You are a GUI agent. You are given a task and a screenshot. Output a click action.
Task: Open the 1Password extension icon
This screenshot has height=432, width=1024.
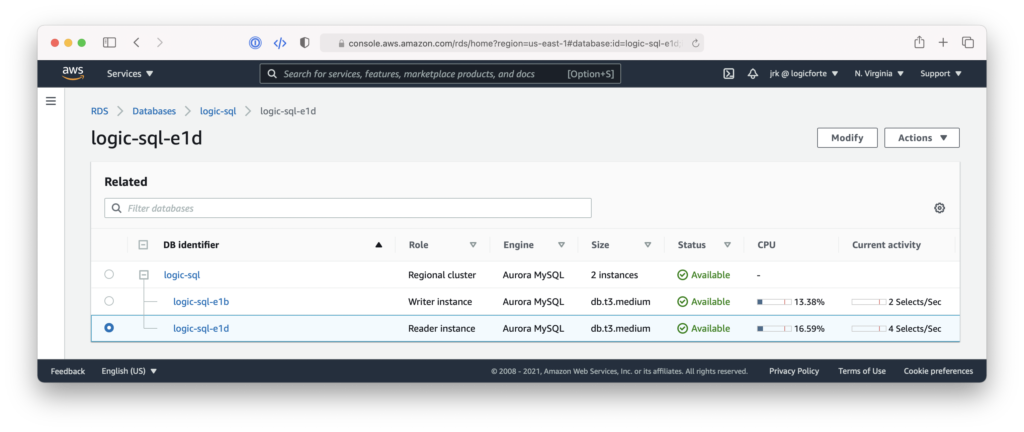255,43
